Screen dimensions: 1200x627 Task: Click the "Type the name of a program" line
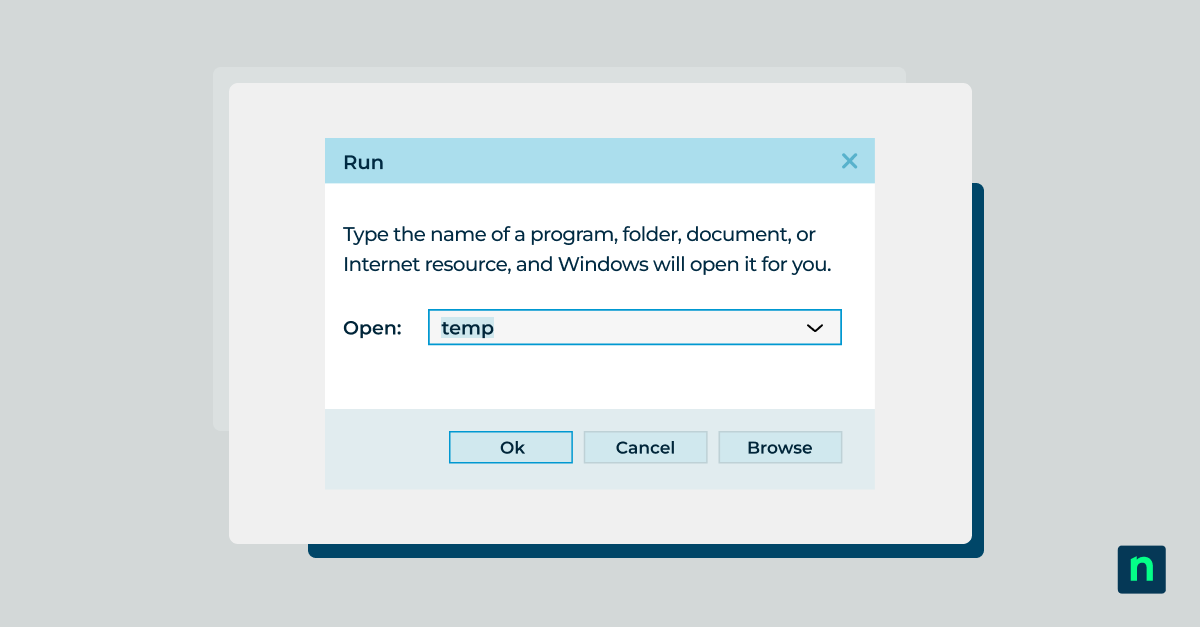click(579, 234)
